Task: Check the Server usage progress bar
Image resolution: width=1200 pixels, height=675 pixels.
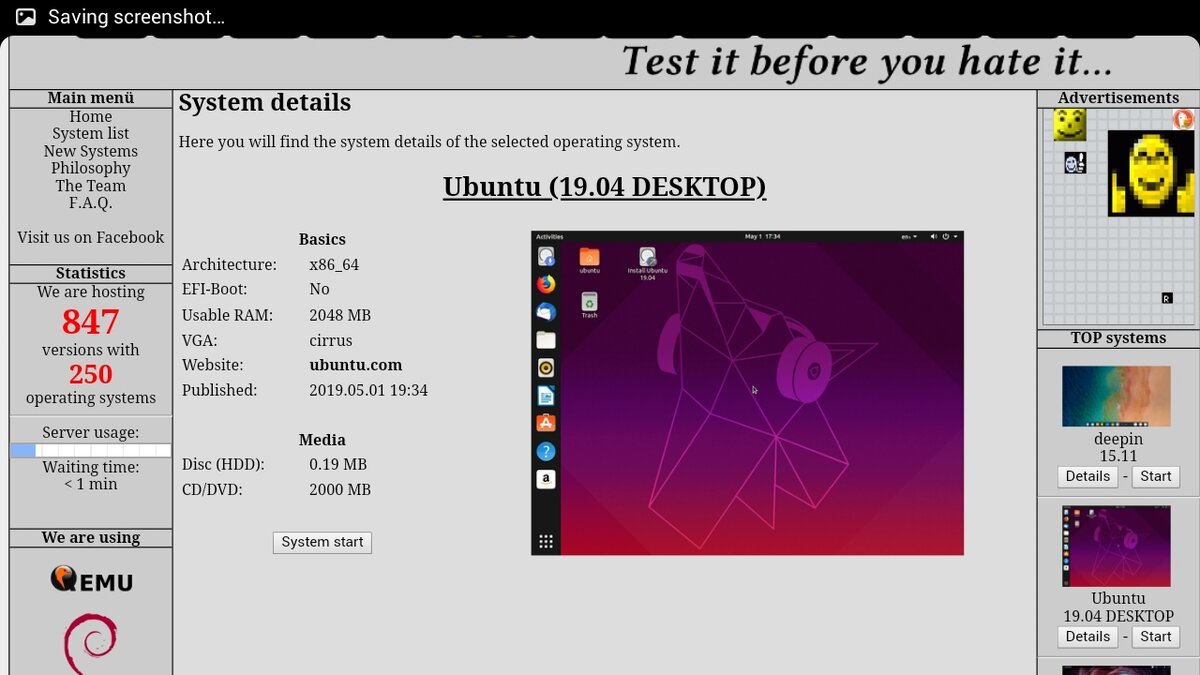Action: coord(91,450)
